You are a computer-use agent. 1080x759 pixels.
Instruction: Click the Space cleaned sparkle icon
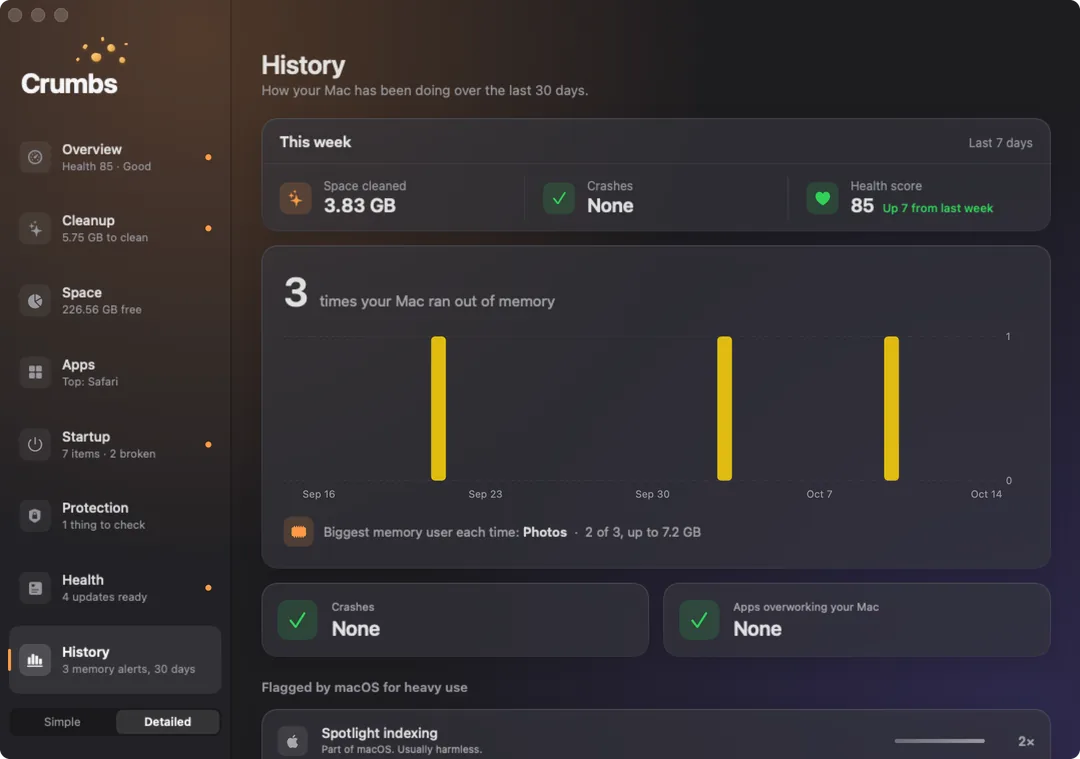[295, 198]
